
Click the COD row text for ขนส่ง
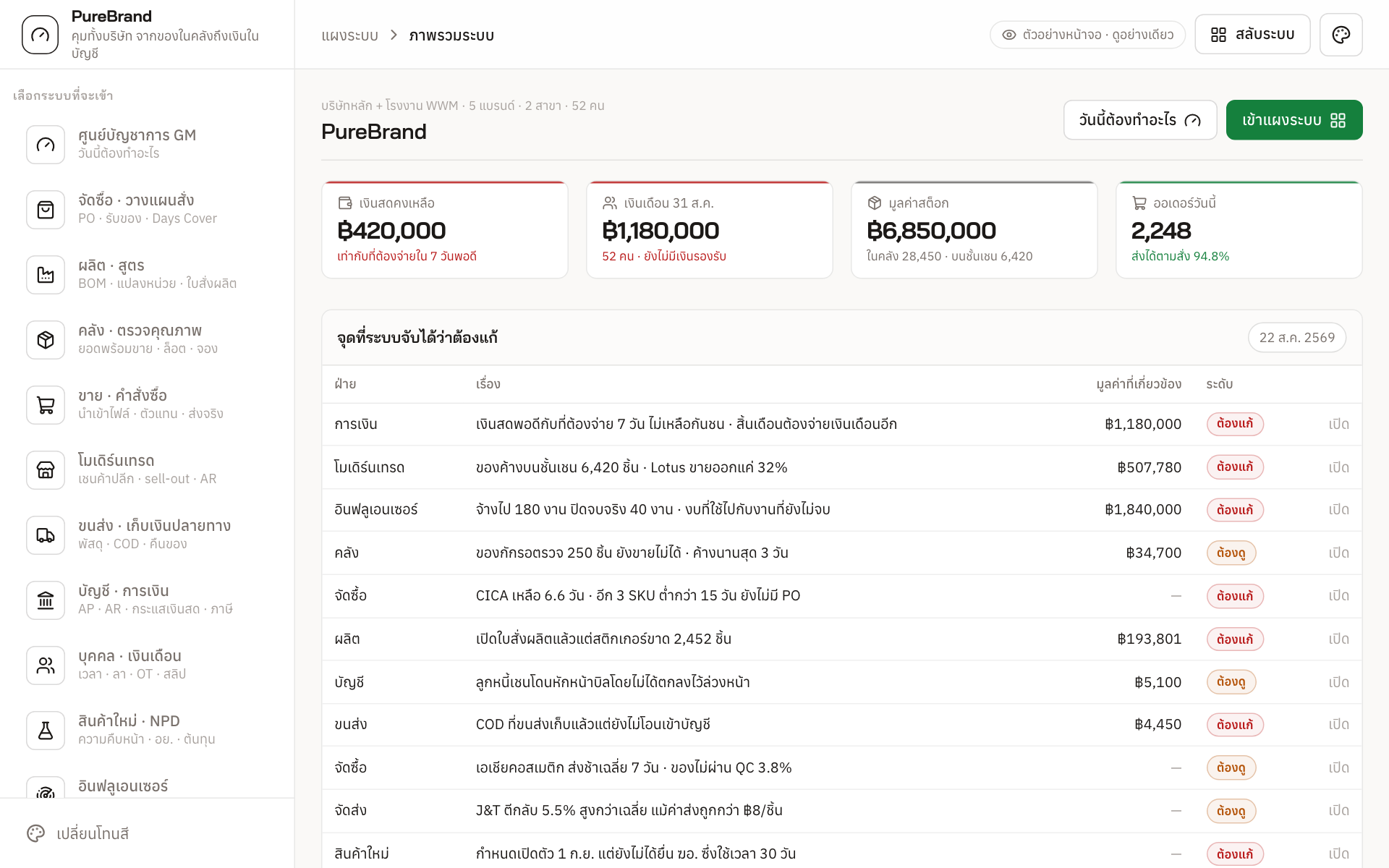[593, 724]
